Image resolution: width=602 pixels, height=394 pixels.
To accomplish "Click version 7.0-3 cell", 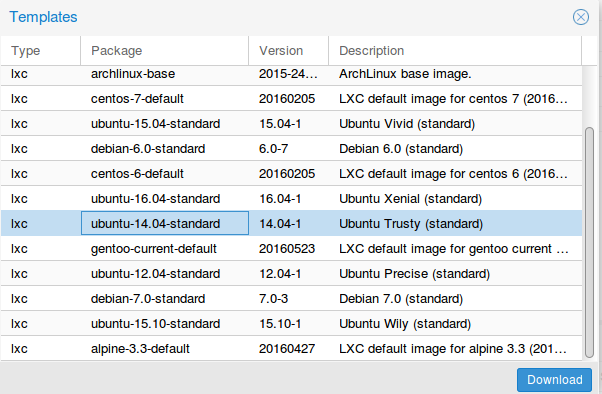I will 273,298.
